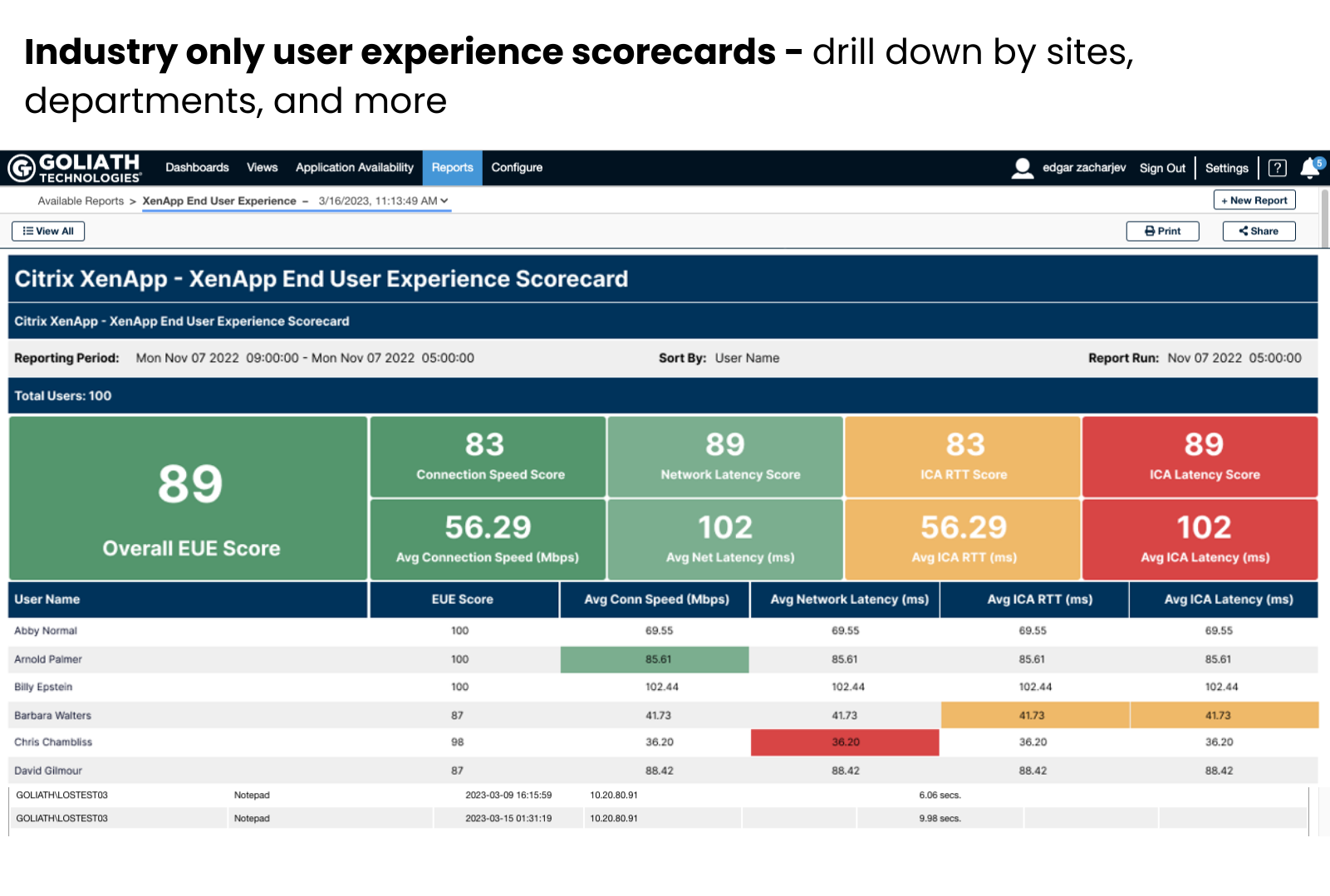
Task: Click Barbara Walters orange ICA Latency cell
Action: tap(1224, 715)
